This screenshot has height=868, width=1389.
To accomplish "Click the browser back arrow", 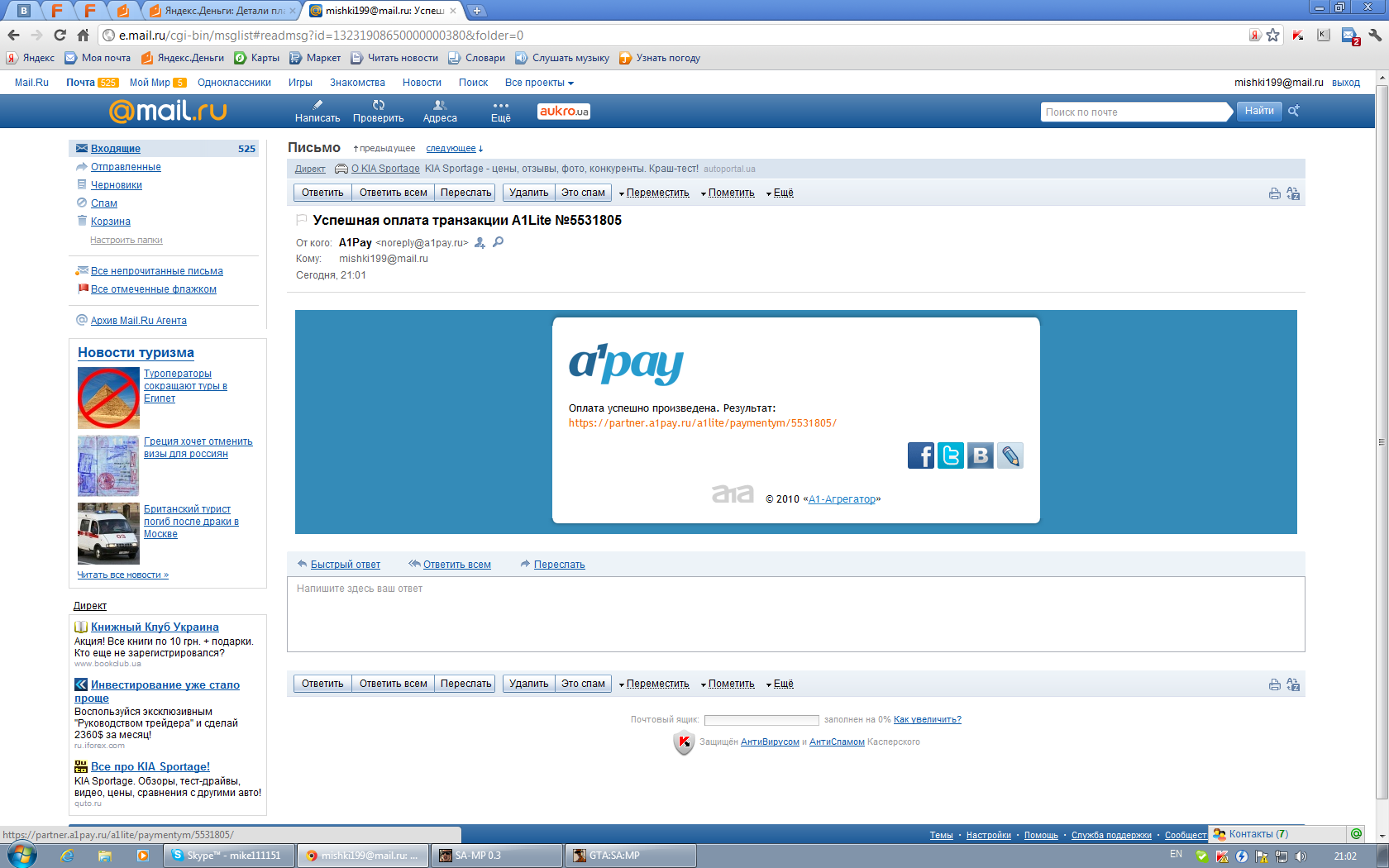I will pos(13,35).
